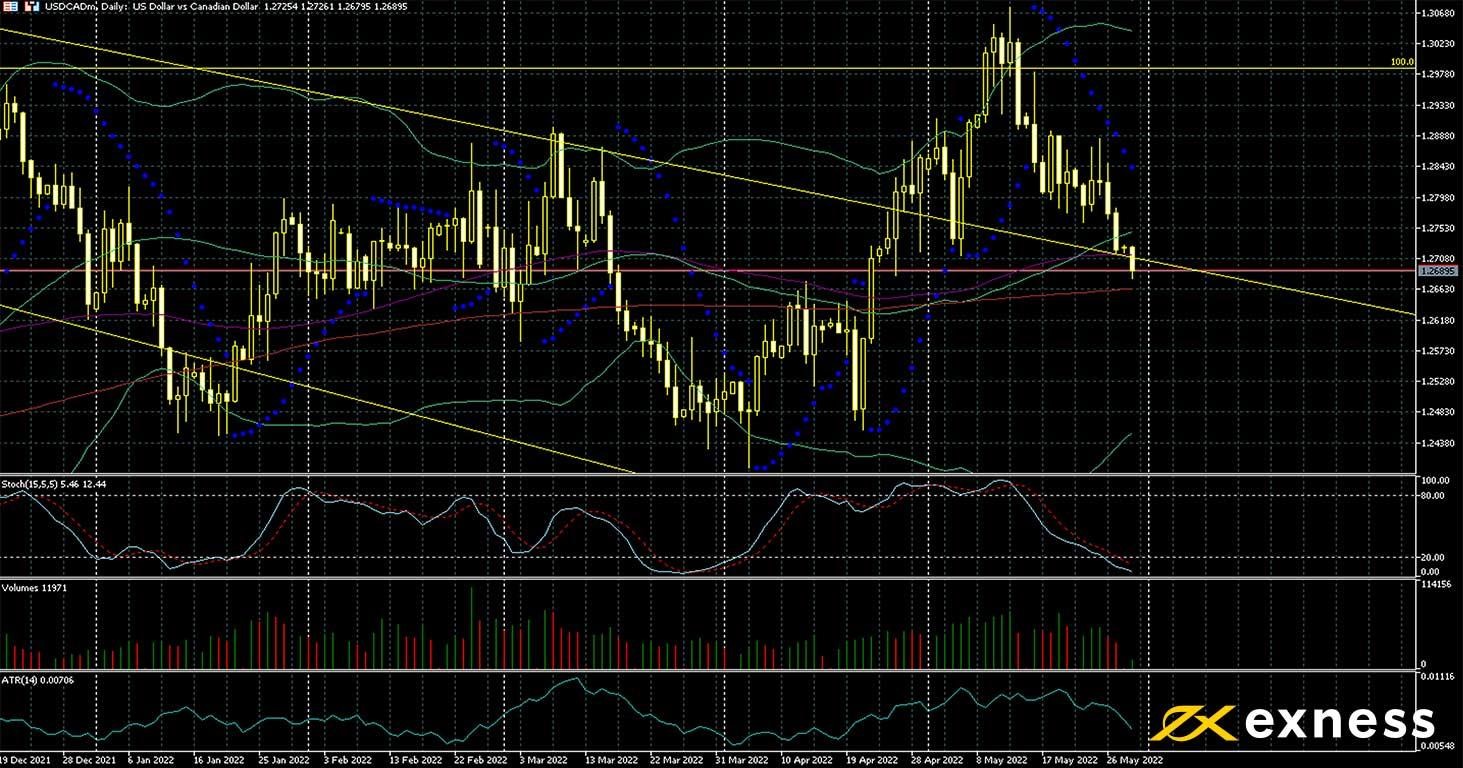This screenshot has width=1463, height=768.
Task: Click the 25 Jan 2022 date label
Action: click(x=283, y=760)
